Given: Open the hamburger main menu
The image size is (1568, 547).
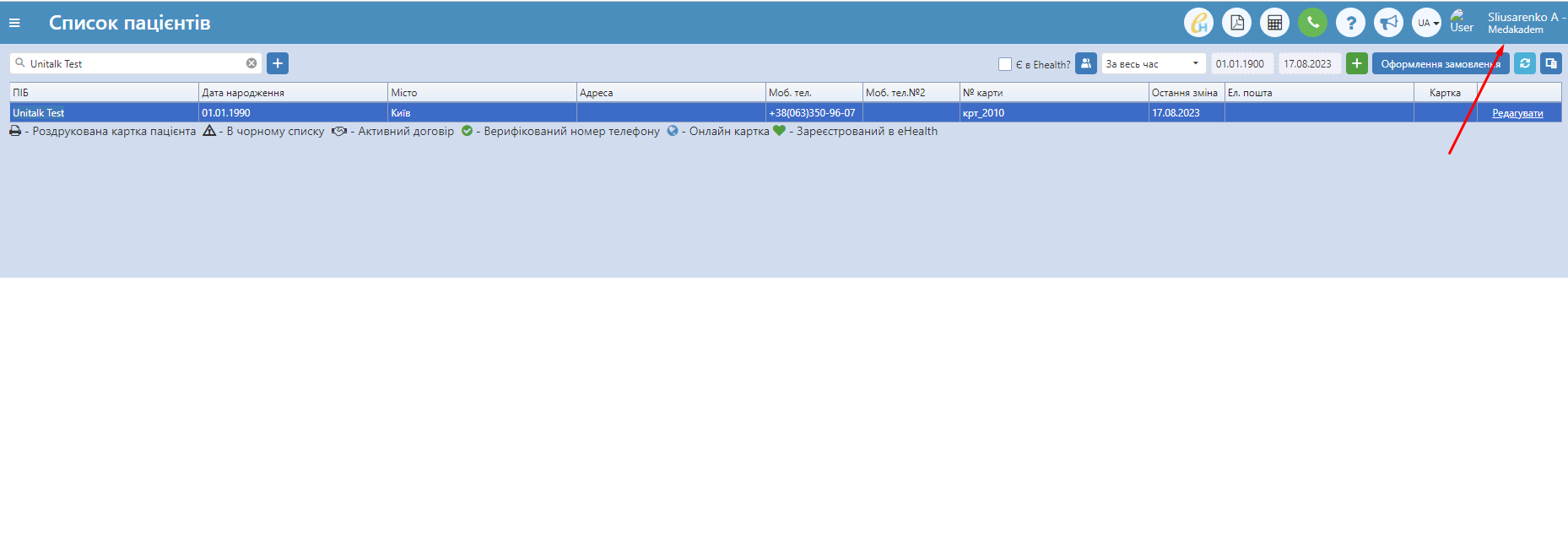Looking at the screenshot, I should (x=14, y=24).
